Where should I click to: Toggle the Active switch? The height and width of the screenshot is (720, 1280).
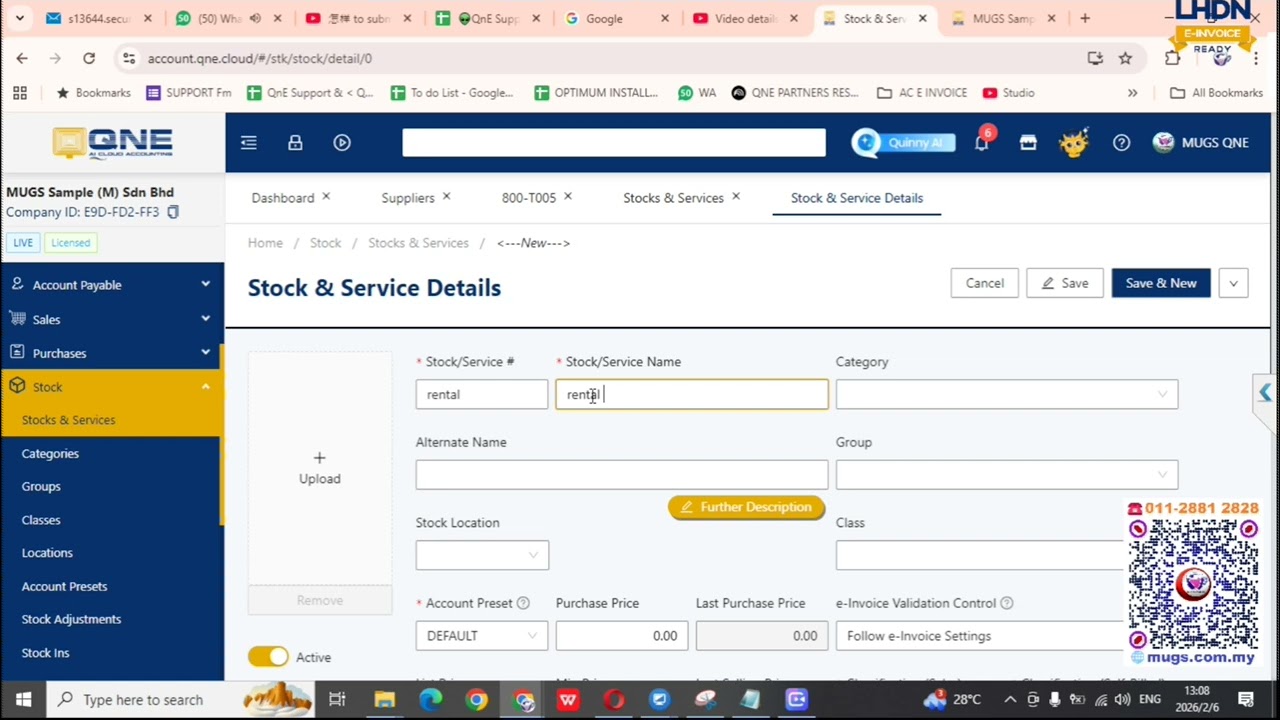click(268, 657)
